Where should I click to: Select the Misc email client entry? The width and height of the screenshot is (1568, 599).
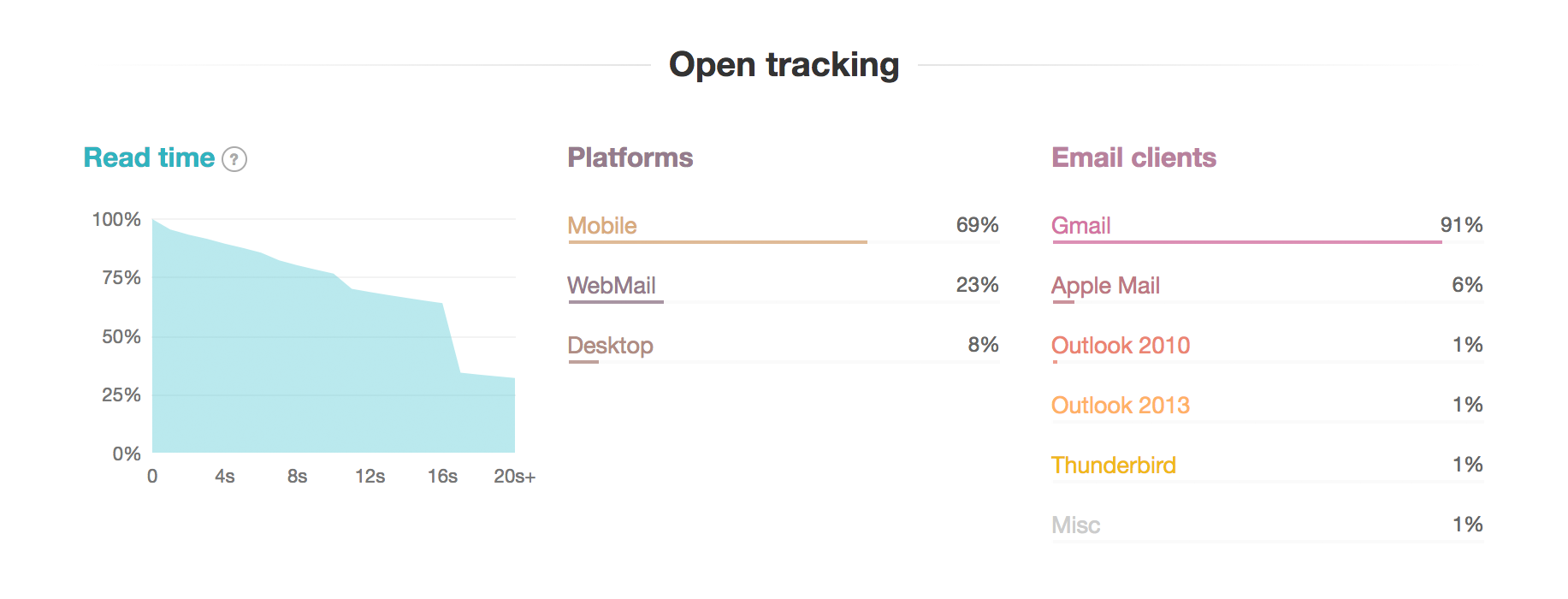tap(1076, 525)
